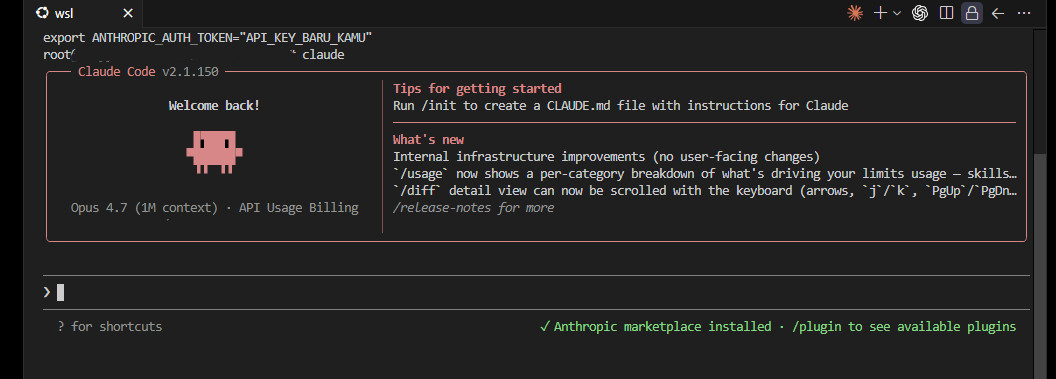Click the 'Welcome back!' text
Image resolution: width=1056 pixels, height=379 pixels.
click(214, 106)
